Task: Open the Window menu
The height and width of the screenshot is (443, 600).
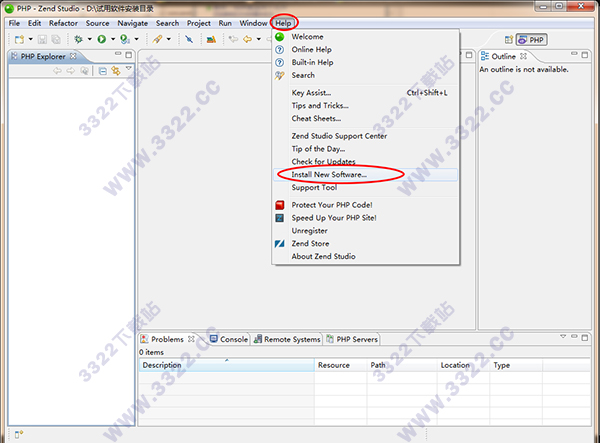Action: (253, 23)
